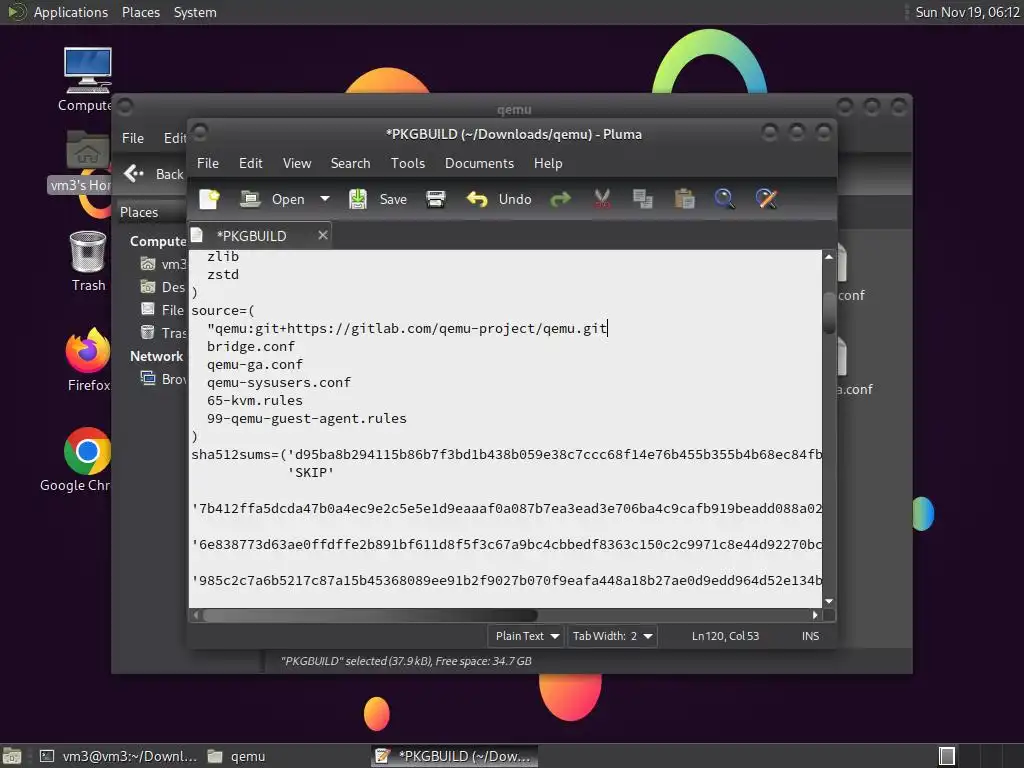Paste from clipboard icon
The height and width of the screenshot is (768, 1024).
tap(684, 199)
